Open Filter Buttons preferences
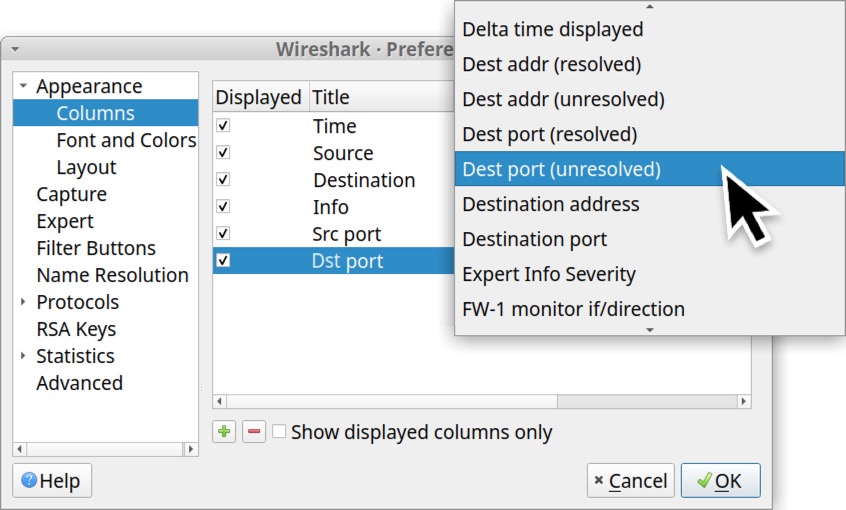 [96, 248]
